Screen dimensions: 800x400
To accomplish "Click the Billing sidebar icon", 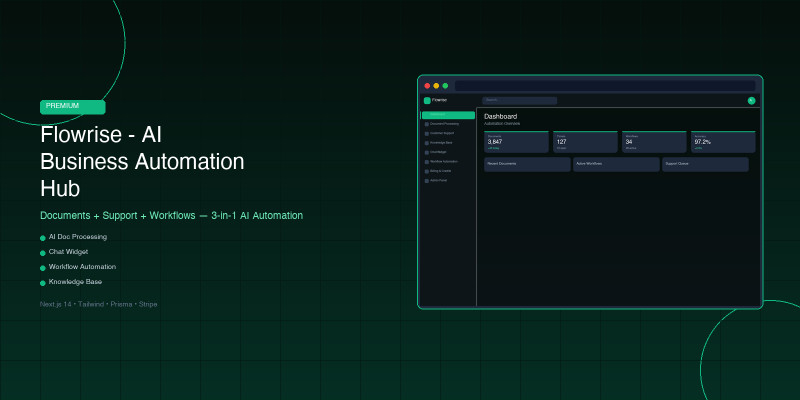I will 426,171.
